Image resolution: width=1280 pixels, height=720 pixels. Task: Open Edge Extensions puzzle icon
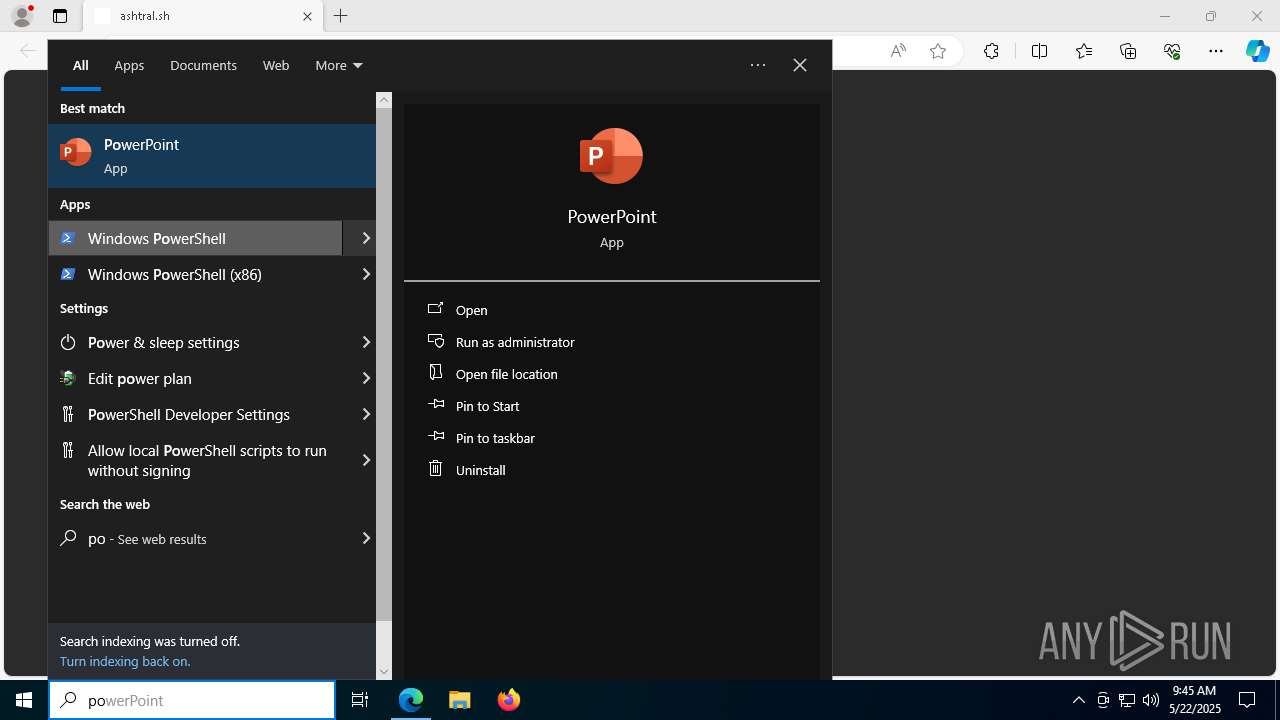(991, 51)
